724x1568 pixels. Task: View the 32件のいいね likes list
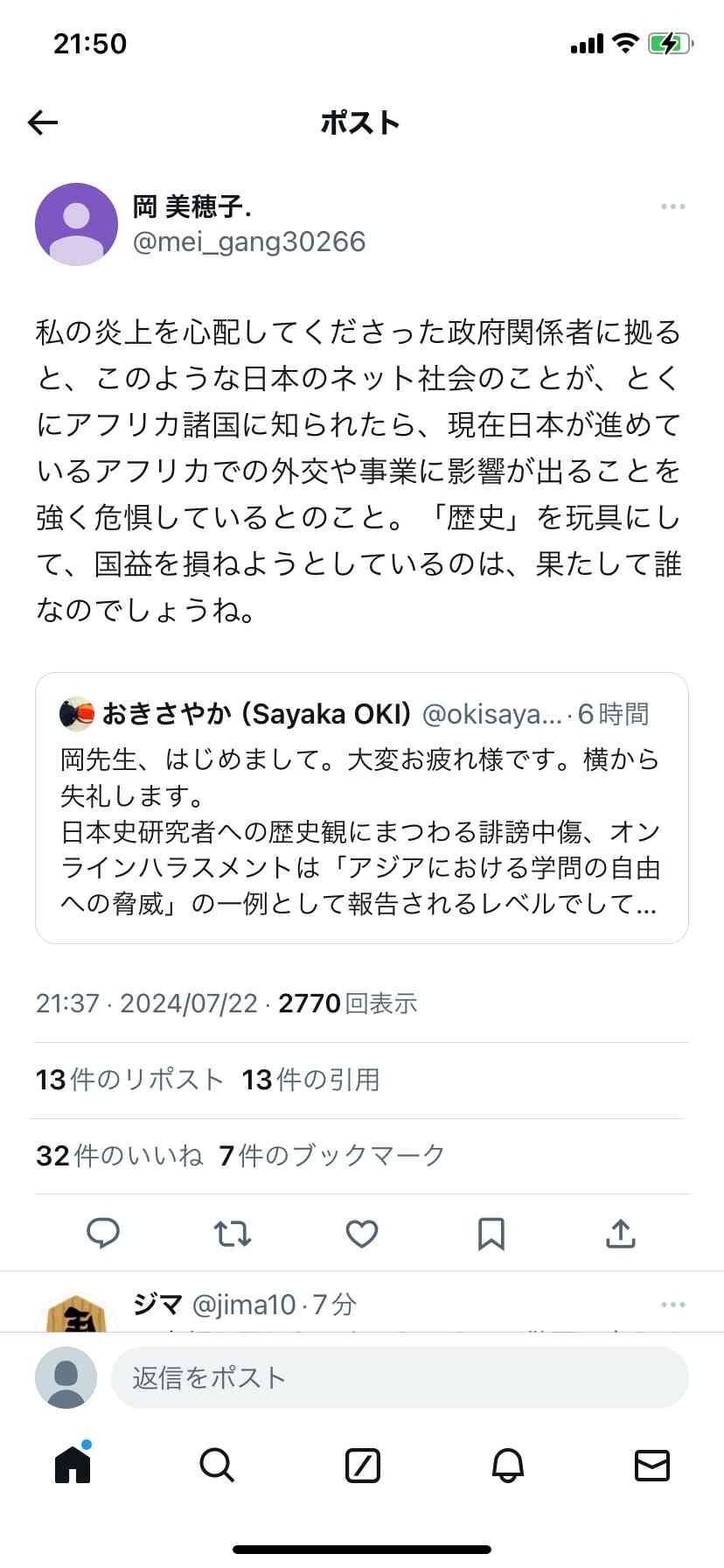pos(119,1156)
